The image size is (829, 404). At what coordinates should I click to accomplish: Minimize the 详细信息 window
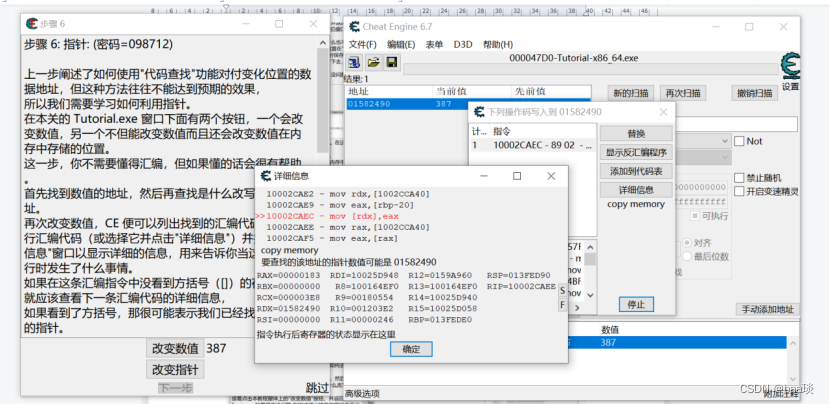pyautogui.click(x=483, y=176)
